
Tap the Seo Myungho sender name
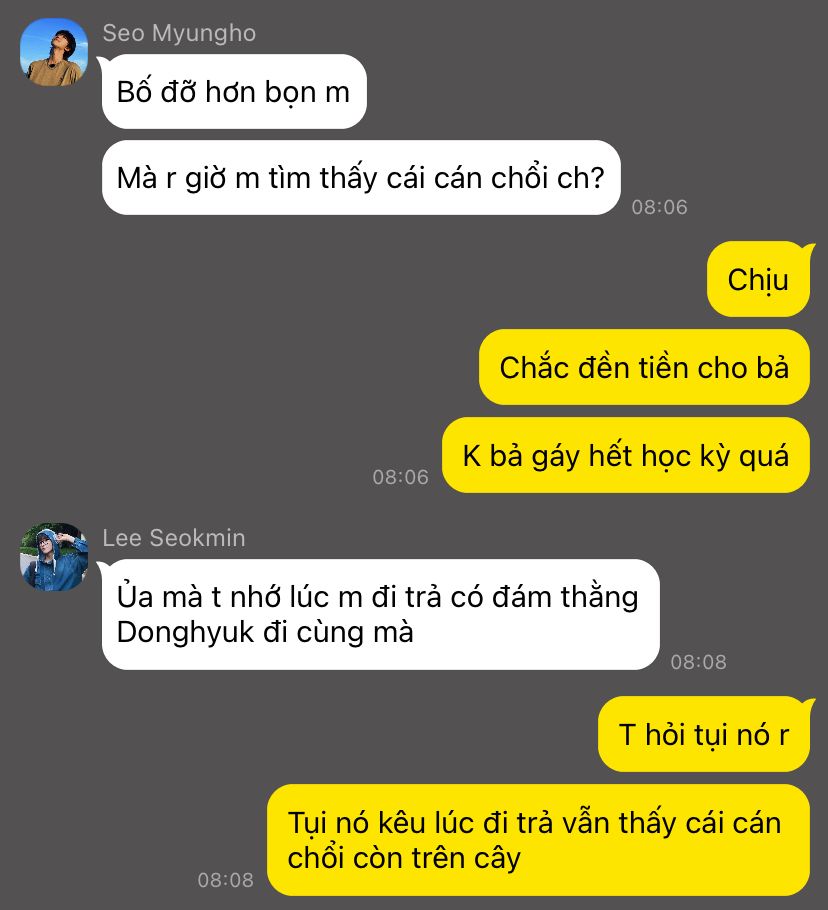click(x=179, y=33)
